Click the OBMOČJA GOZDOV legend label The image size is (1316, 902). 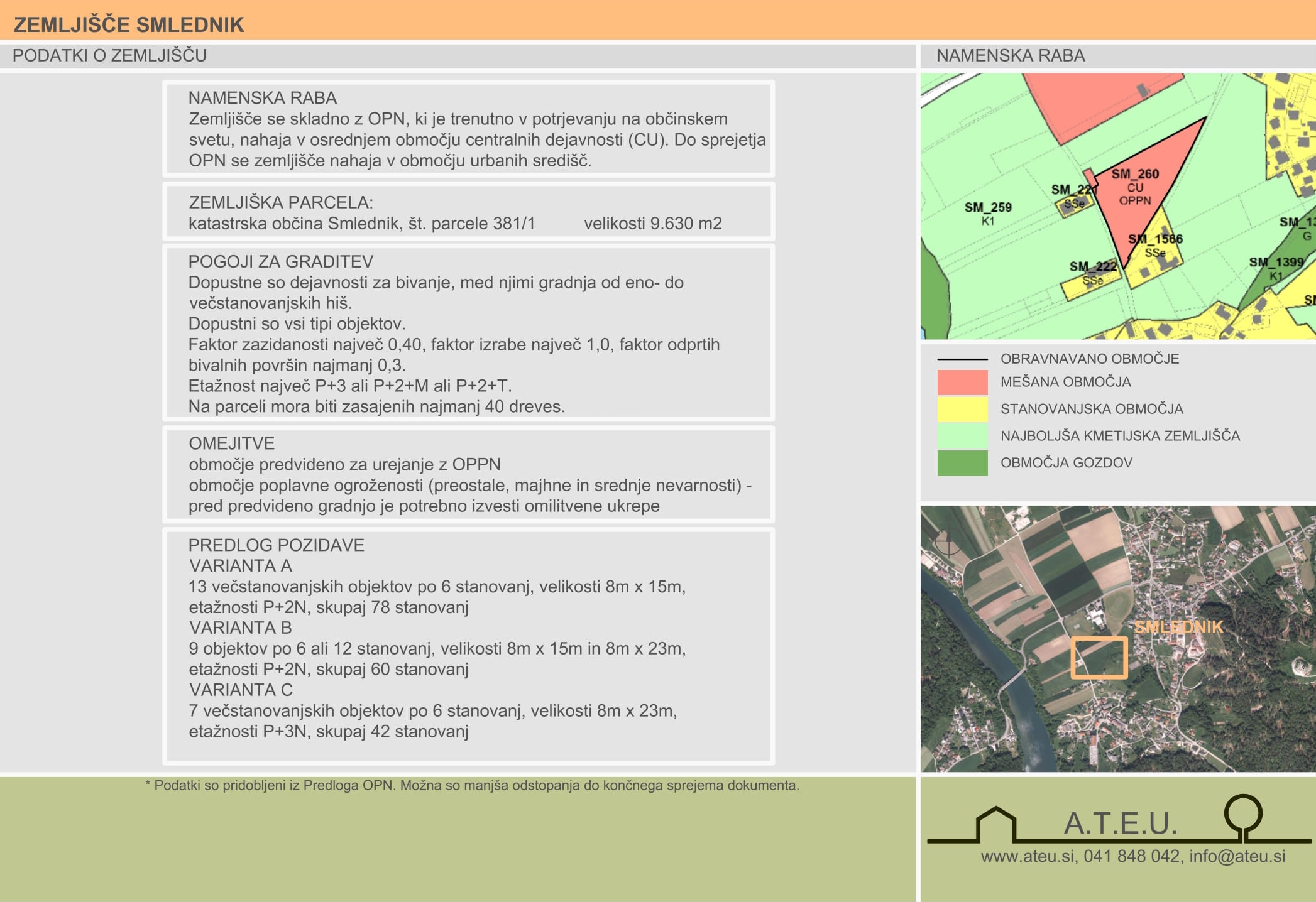click(1067, 463)
